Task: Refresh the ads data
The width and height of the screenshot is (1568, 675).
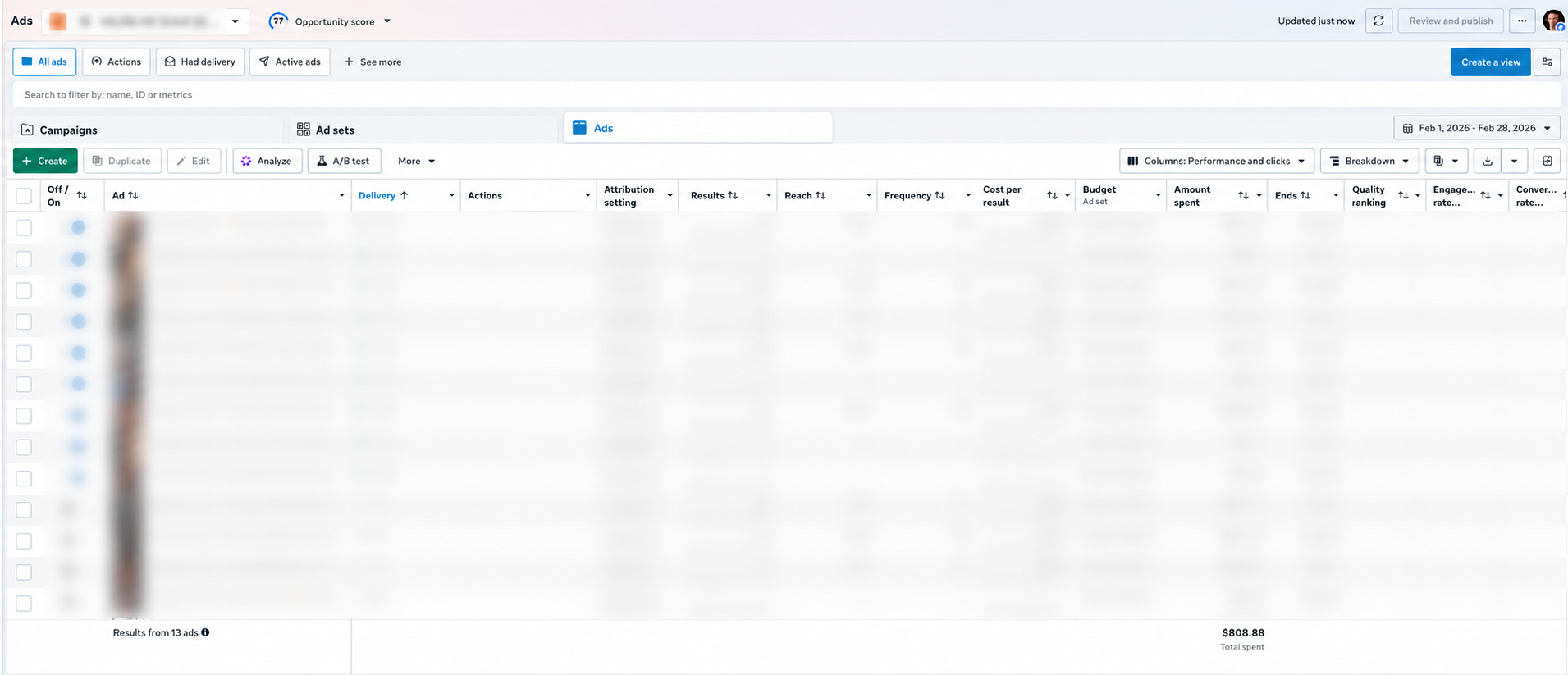Action: (1378, 21)
